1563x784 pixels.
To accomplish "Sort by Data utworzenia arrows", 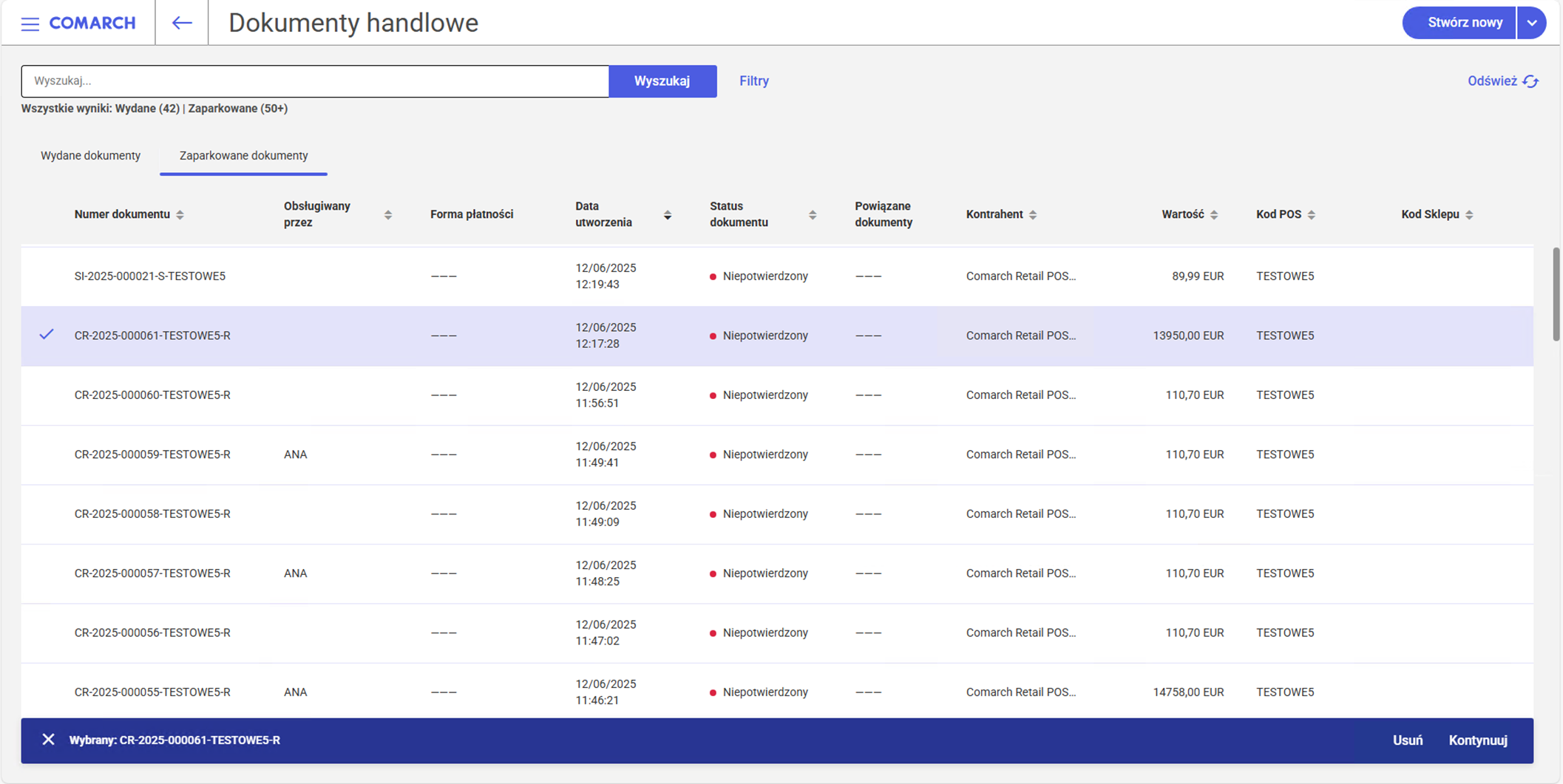I will click(x=668, y=214).
